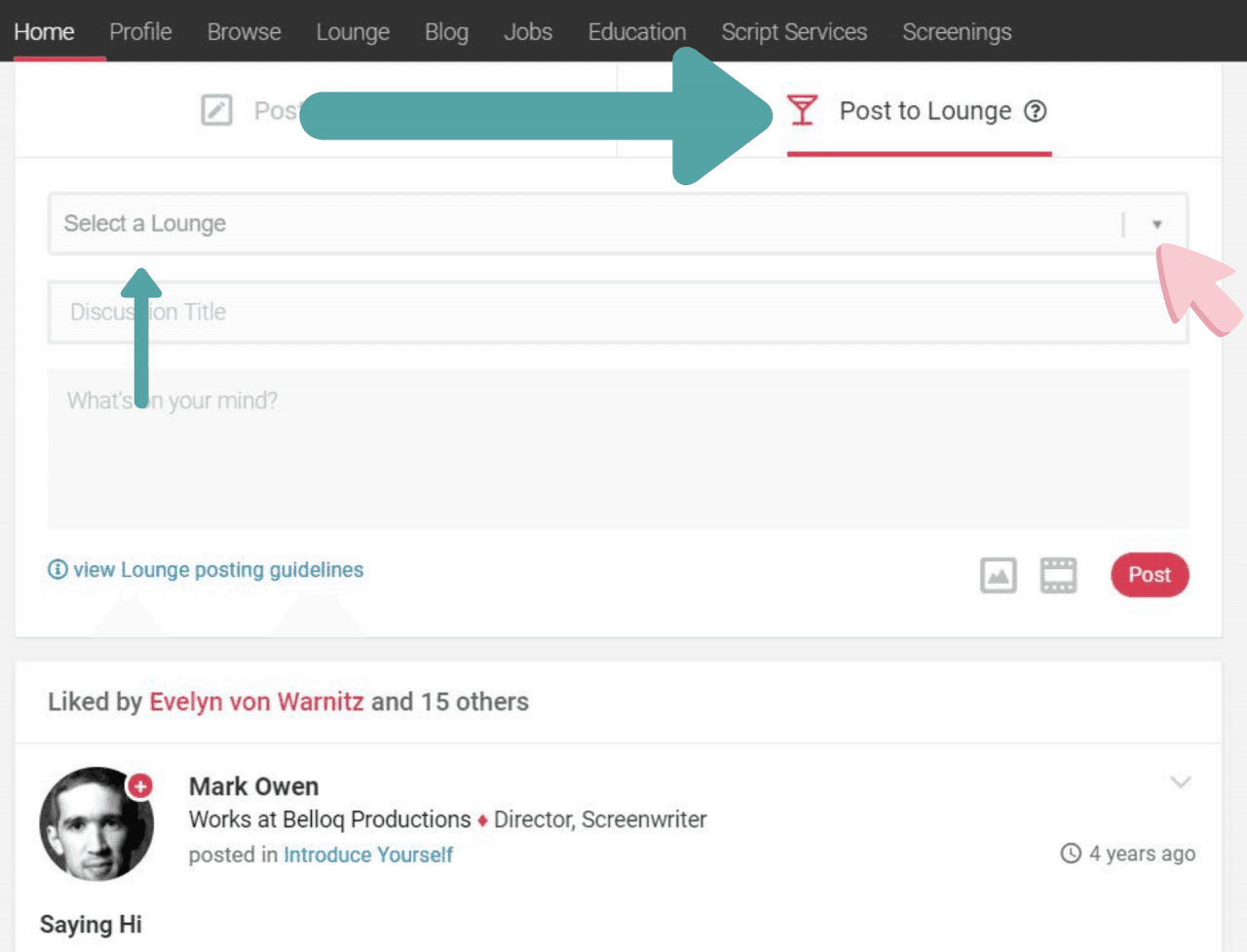Click the film strip video icon
The height and width of the screenshot is (952, 1247).
1058,575
